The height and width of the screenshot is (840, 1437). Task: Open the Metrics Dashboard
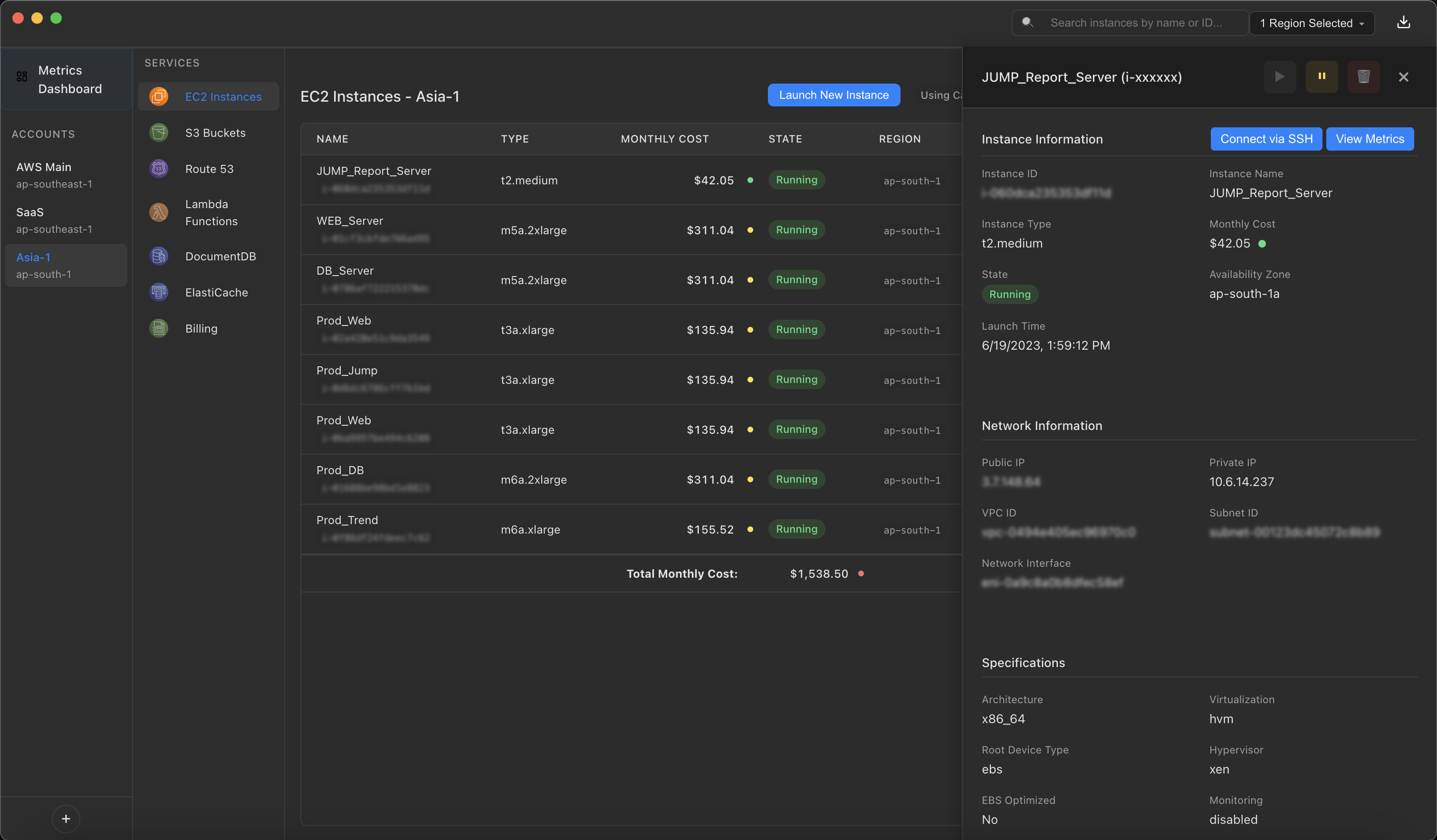click(x=66, y=79)
